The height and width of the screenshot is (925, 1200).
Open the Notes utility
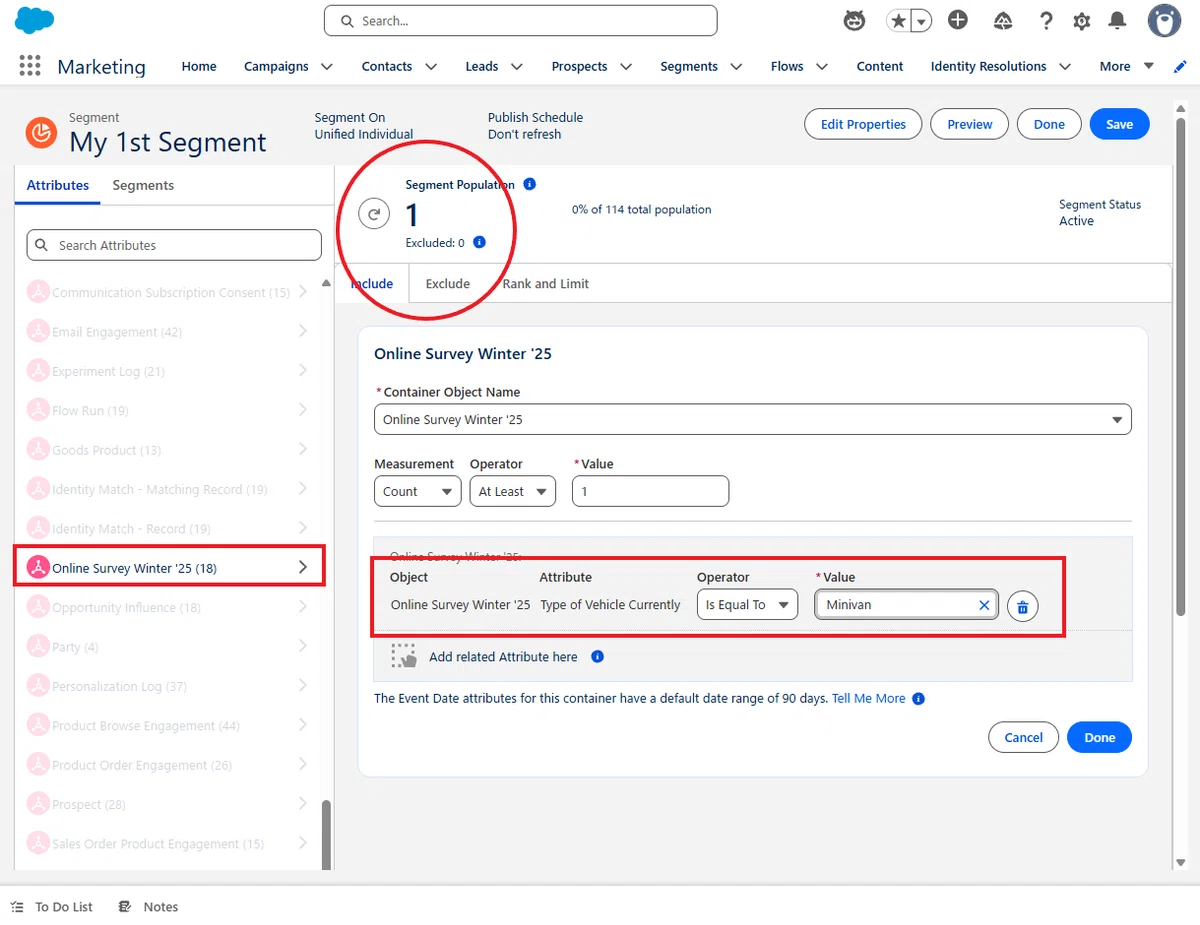pos(148,907)
